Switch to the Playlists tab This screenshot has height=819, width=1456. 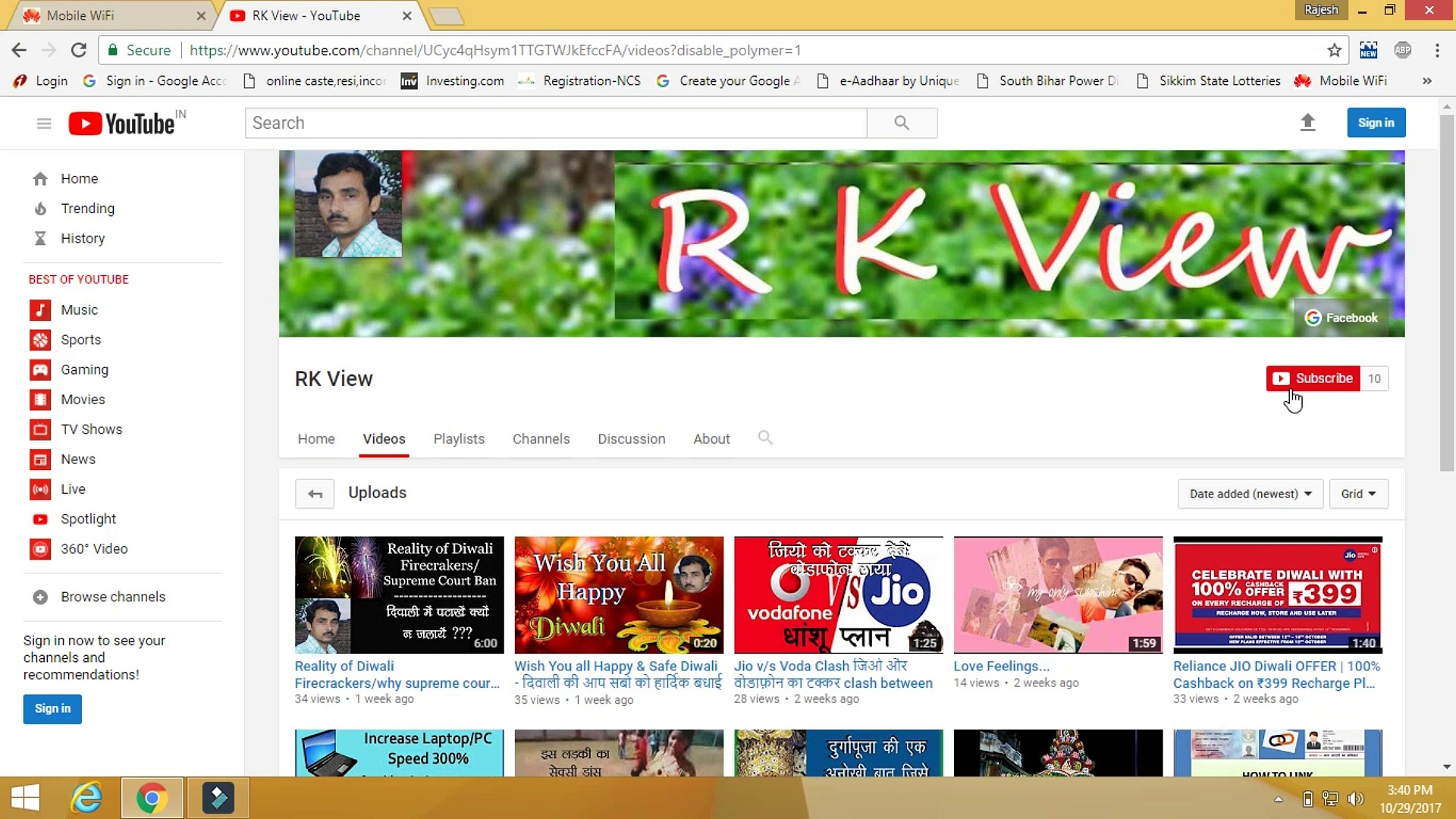click(x=459, y=439)
